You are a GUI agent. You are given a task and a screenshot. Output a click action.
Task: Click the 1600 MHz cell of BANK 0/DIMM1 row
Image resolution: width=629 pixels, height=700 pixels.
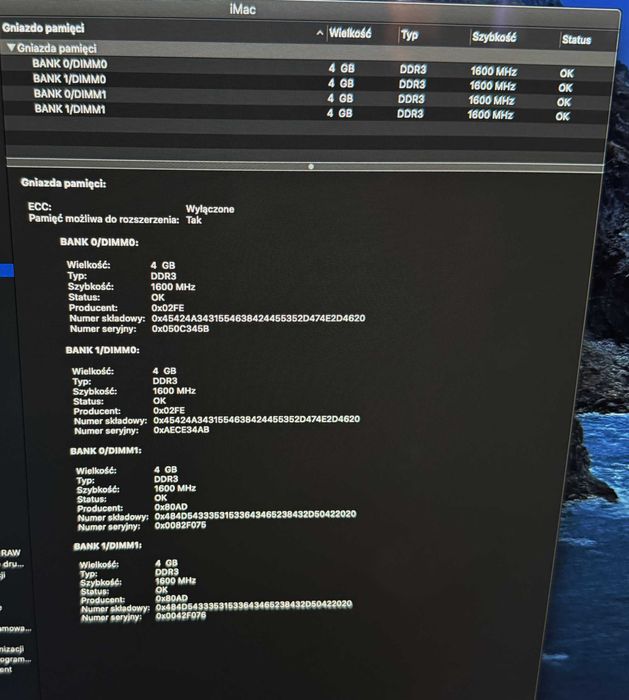(492, 100)
